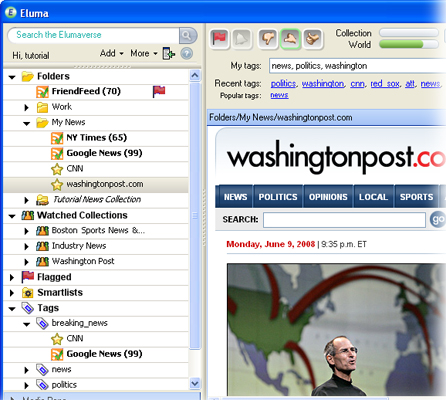Click the sign-out door icon beside More
Screen dimensions: 446x400
(169, 54)
